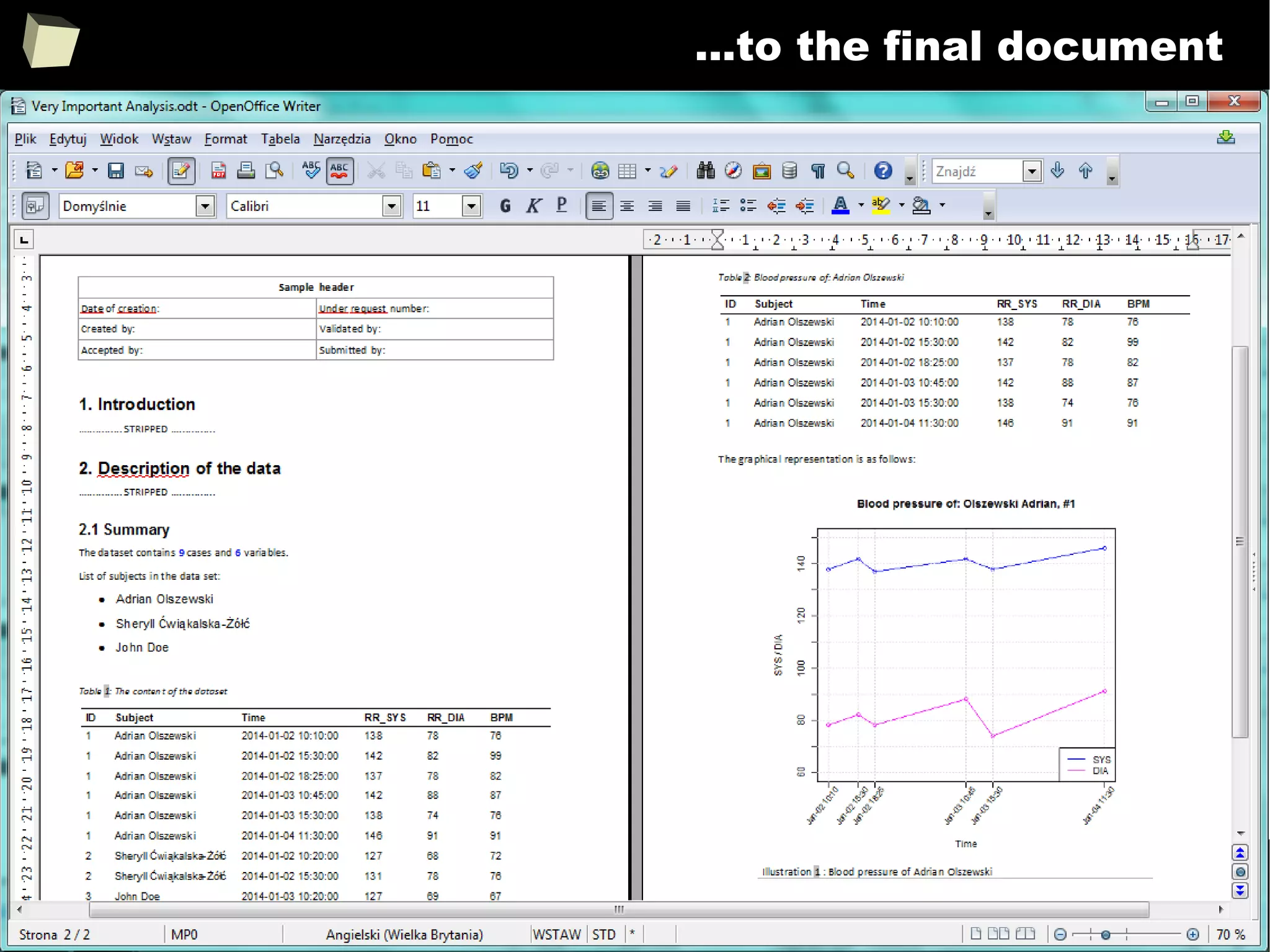Open font color dropdown arrow
The height and width of the screenshot is (952, 1270).
tap(861, 205)
